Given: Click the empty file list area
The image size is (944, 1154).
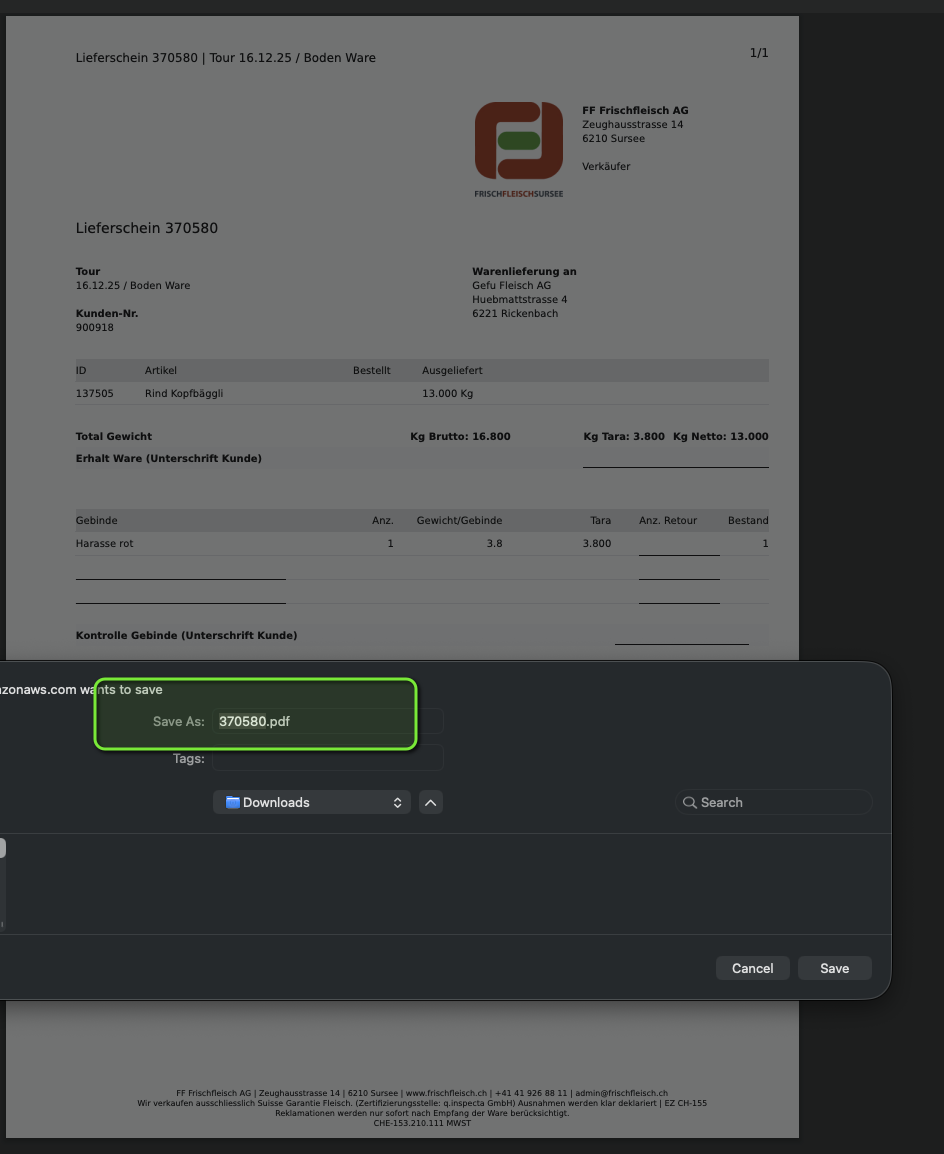Looking at the screenshot, I should [x=450, y=883].
